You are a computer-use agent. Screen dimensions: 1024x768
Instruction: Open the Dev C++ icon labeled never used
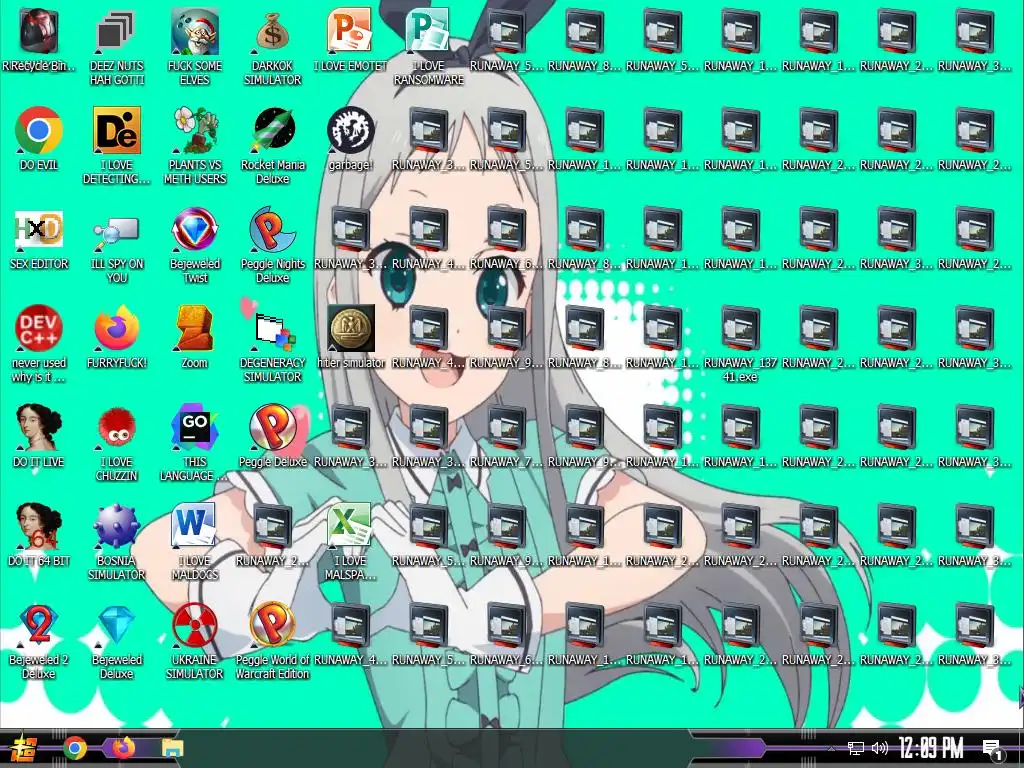(x=39, y=328)
